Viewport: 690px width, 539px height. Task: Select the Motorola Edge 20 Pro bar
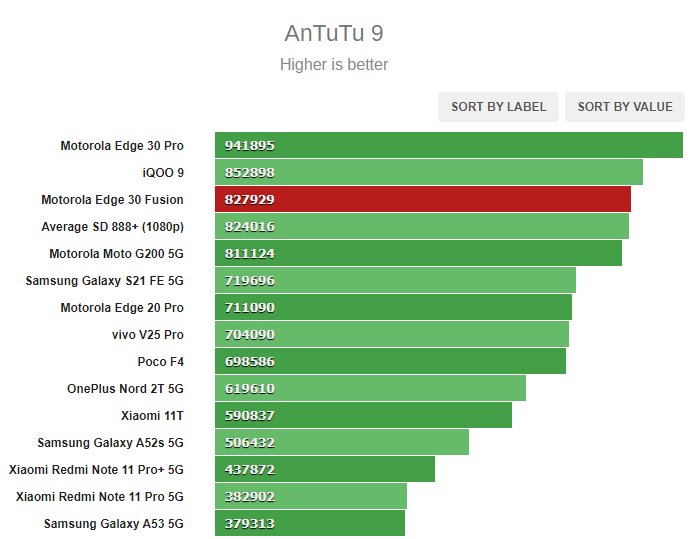click(x=393, y=307)
